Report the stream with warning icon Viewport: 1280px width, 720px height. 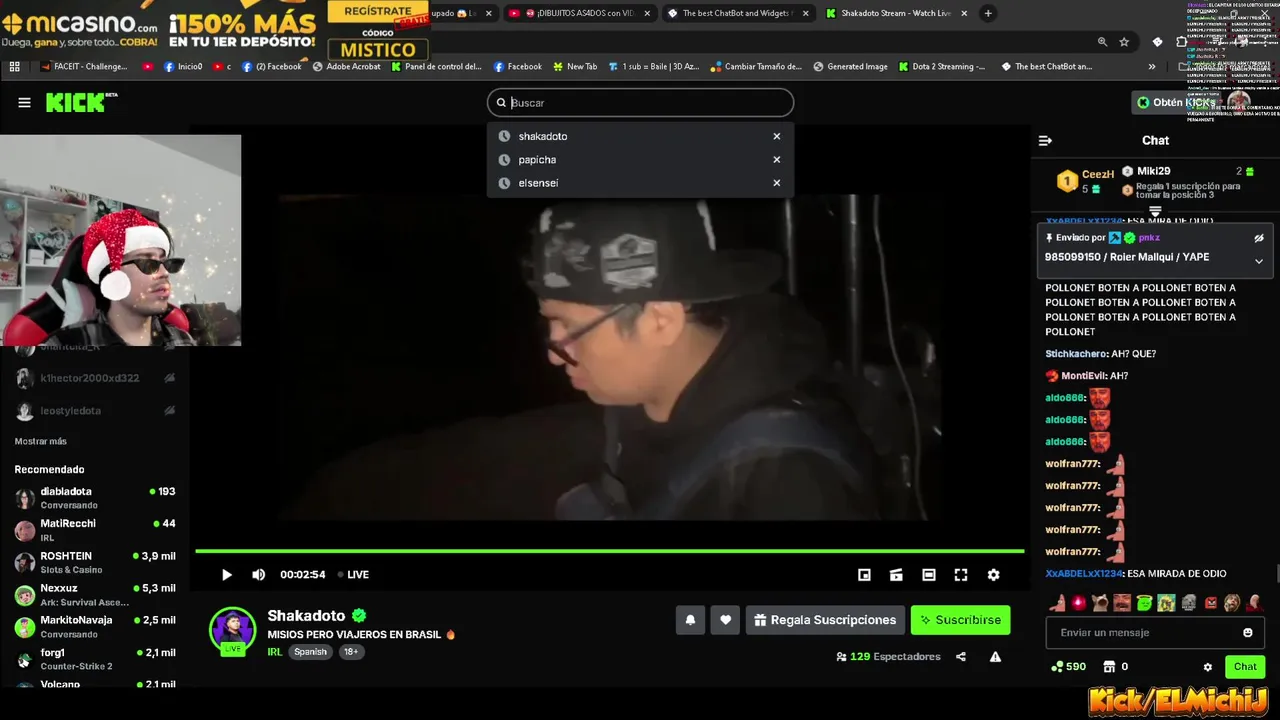click(x=995, y=657)
